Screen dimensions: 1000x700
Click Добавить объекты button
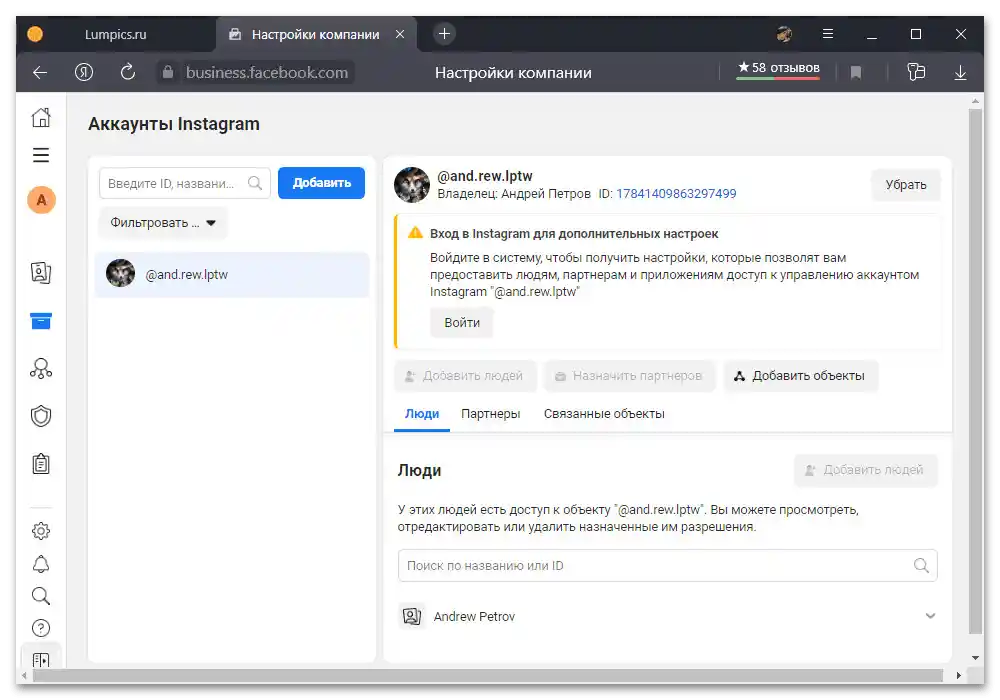point(801,376)
